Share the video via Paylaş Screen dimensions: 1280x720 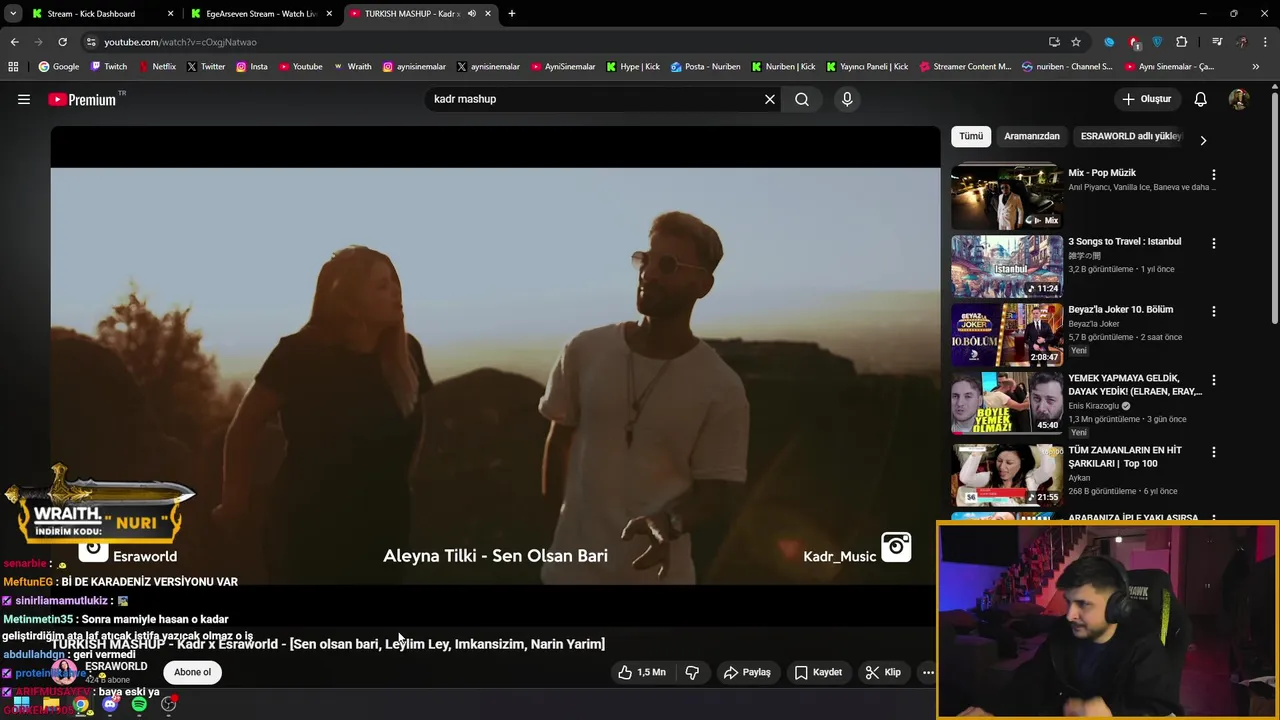(x=747, y=672)
